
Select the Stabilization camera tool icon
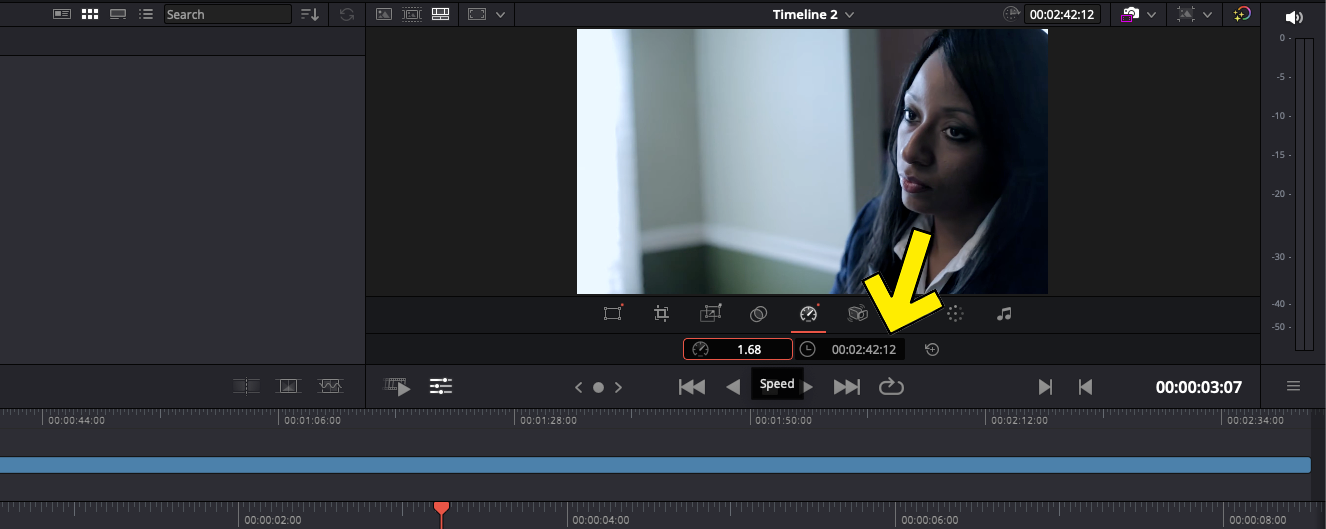click(857, 314)
